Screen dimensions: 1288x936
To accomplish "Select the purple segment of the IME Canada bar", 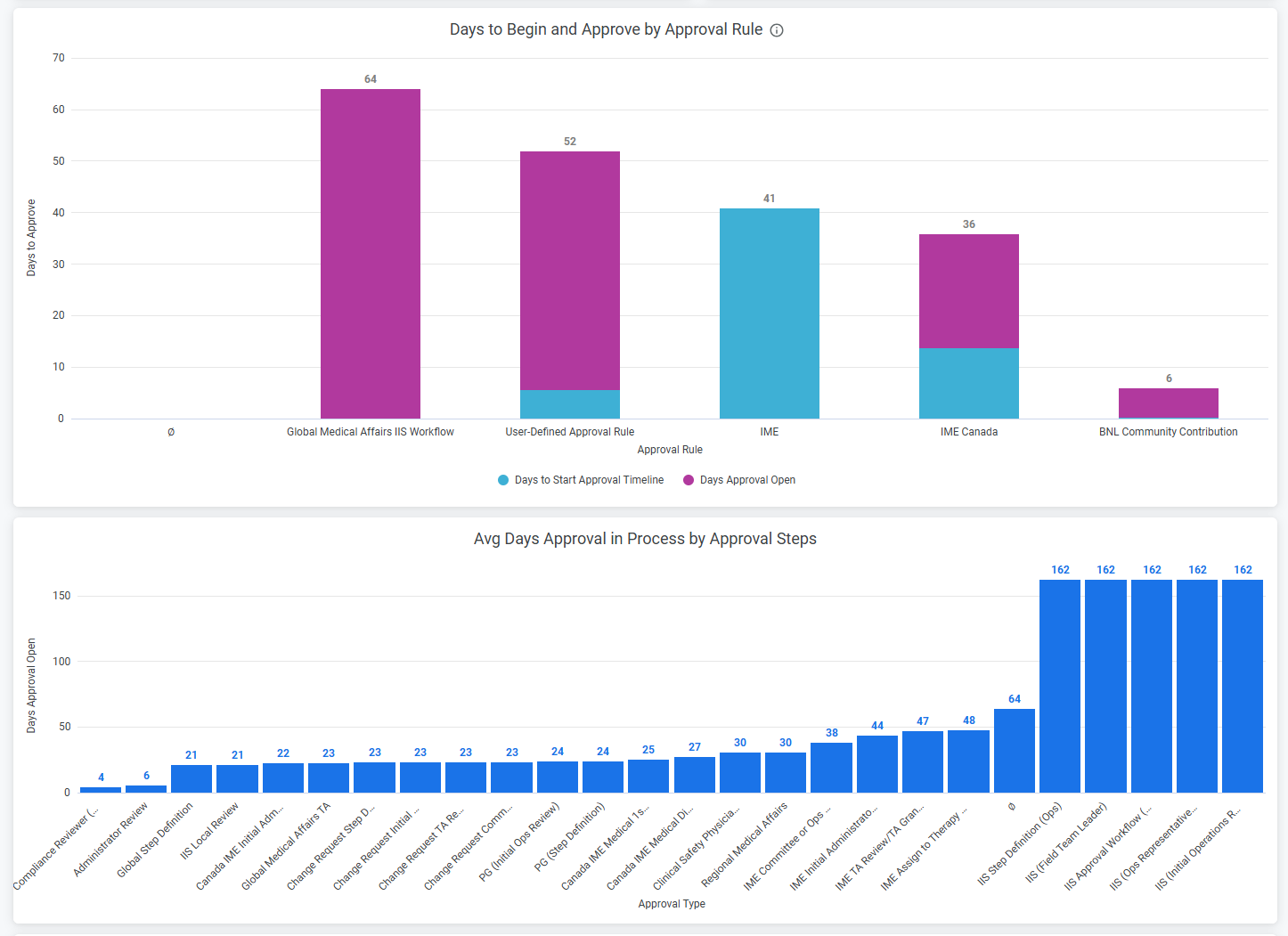I will (969, 291).
